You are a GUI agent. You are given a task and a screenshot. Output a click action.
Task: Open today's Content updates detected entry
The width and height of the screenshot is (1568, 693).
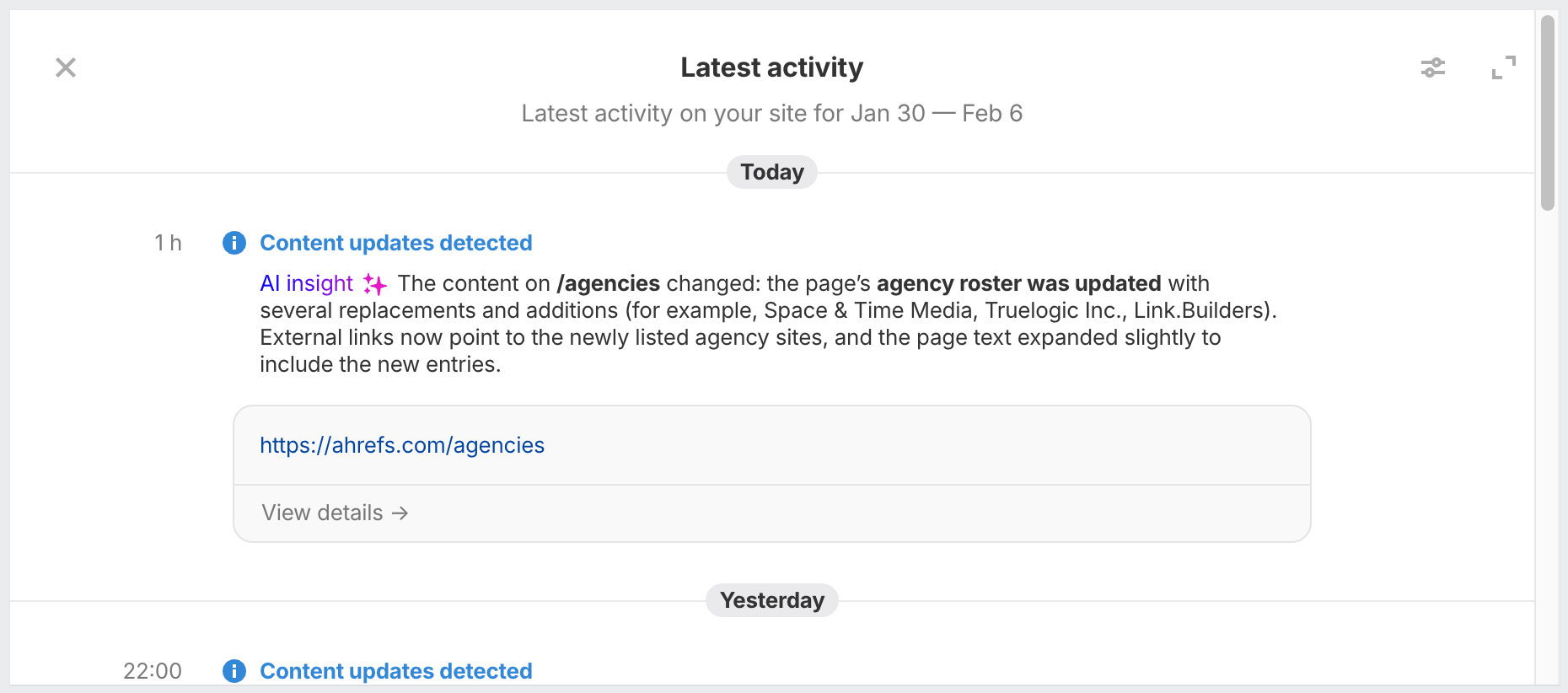point(396,243)
